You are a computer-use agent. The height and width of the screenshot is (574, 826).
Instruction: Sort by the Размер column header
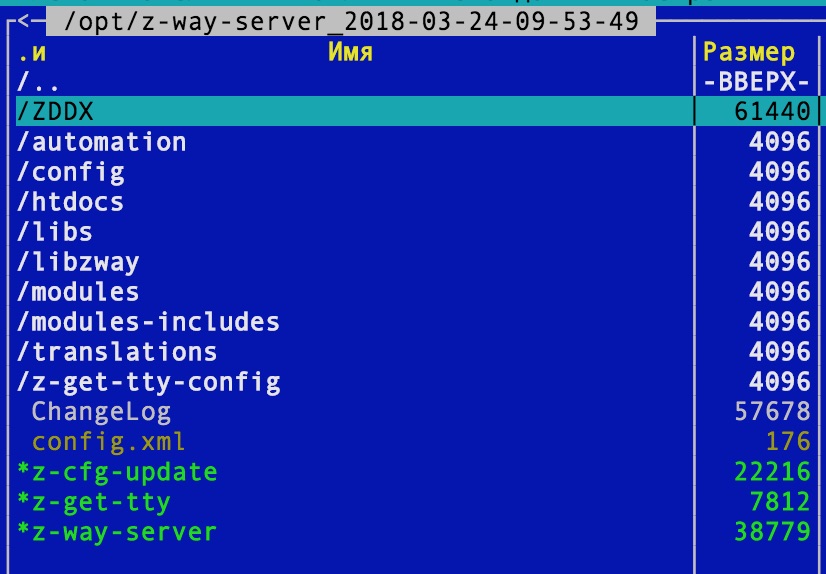click(749, 52)
